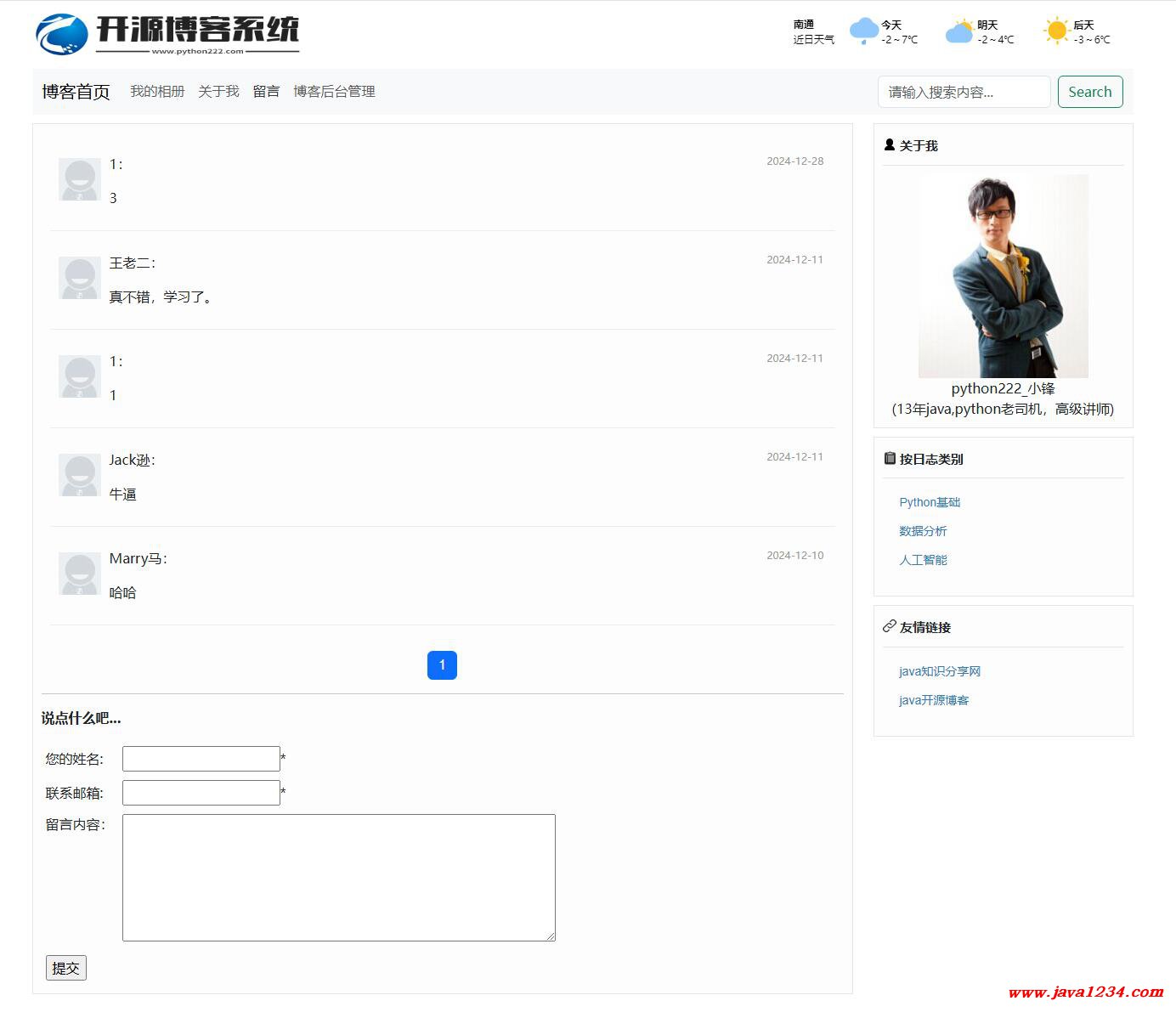1176x1012 pixels.
Task: Click the date 2024-12-28
Action: click(x=795, y=161)
